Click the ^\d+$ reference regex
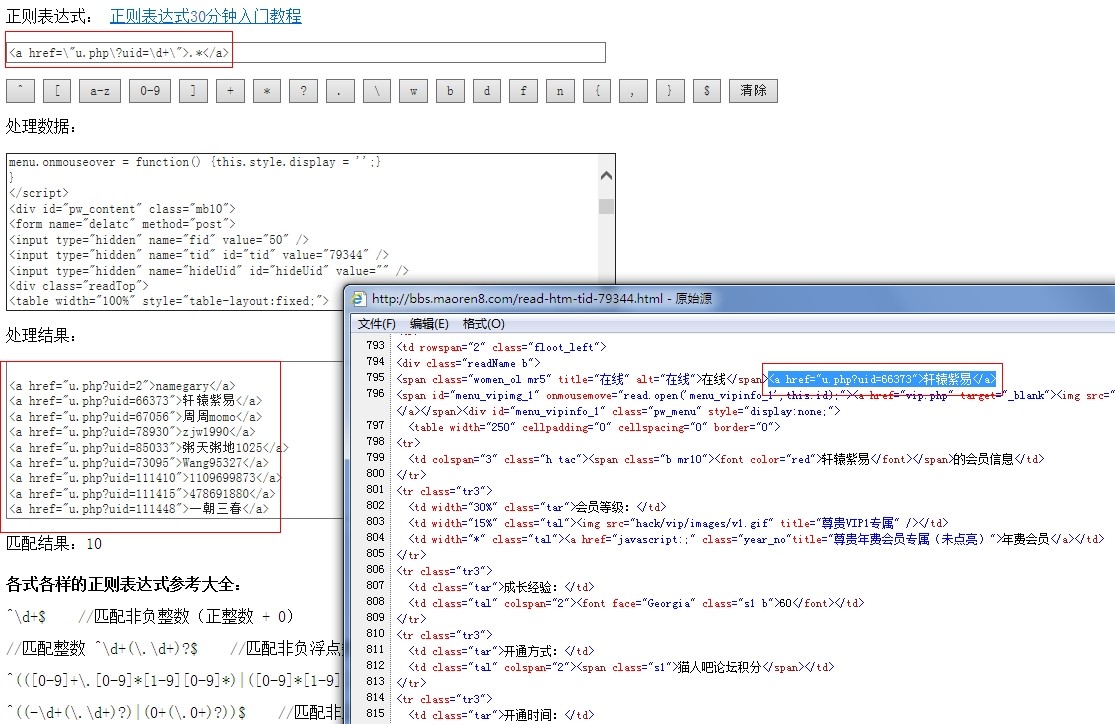The width and height of the screenshot is (1115, 724). (x=26, y=617)
